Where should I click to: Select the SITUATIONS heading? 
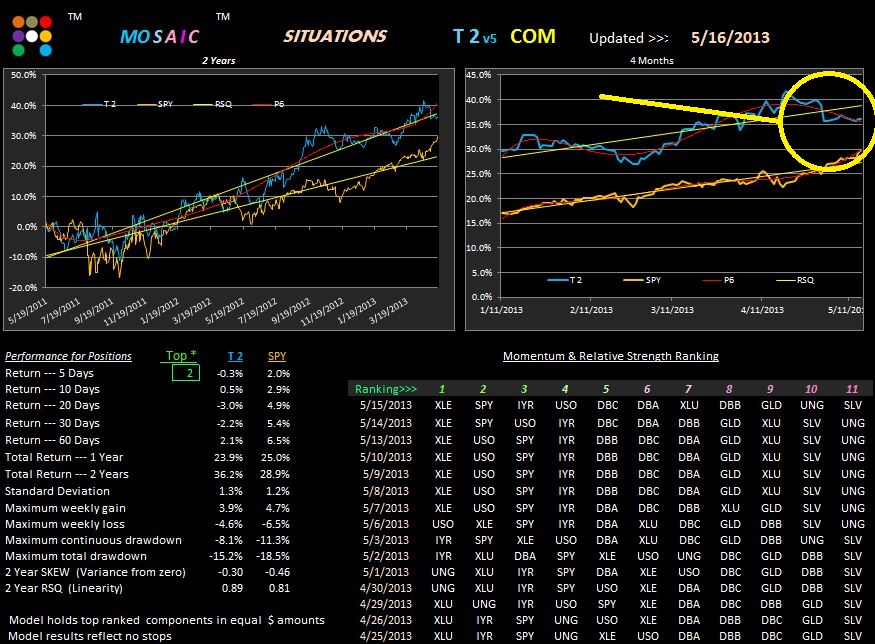(335, 36)
